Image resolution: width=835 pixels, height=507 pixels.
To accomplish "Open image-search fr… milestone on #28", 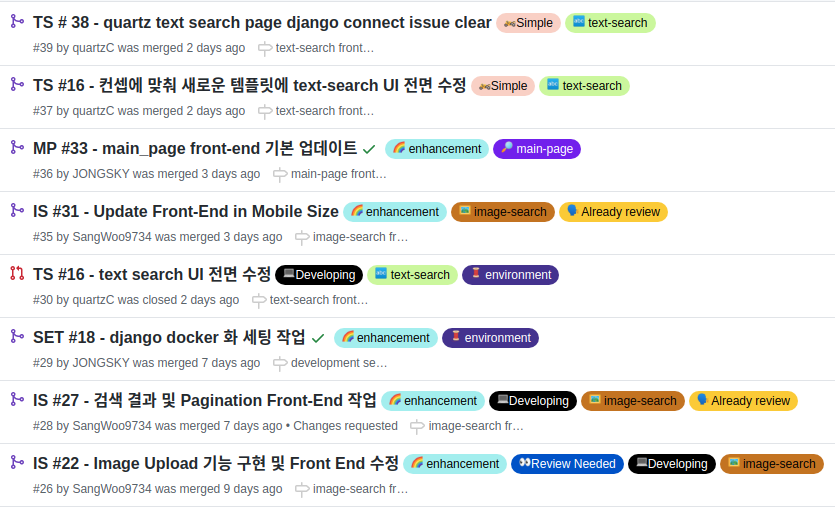I will (476, 426).
